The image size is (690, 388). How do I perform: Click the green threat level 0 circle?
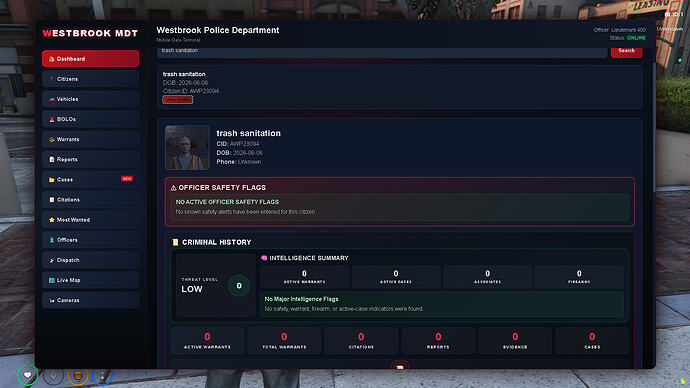[x=239, y=286]
